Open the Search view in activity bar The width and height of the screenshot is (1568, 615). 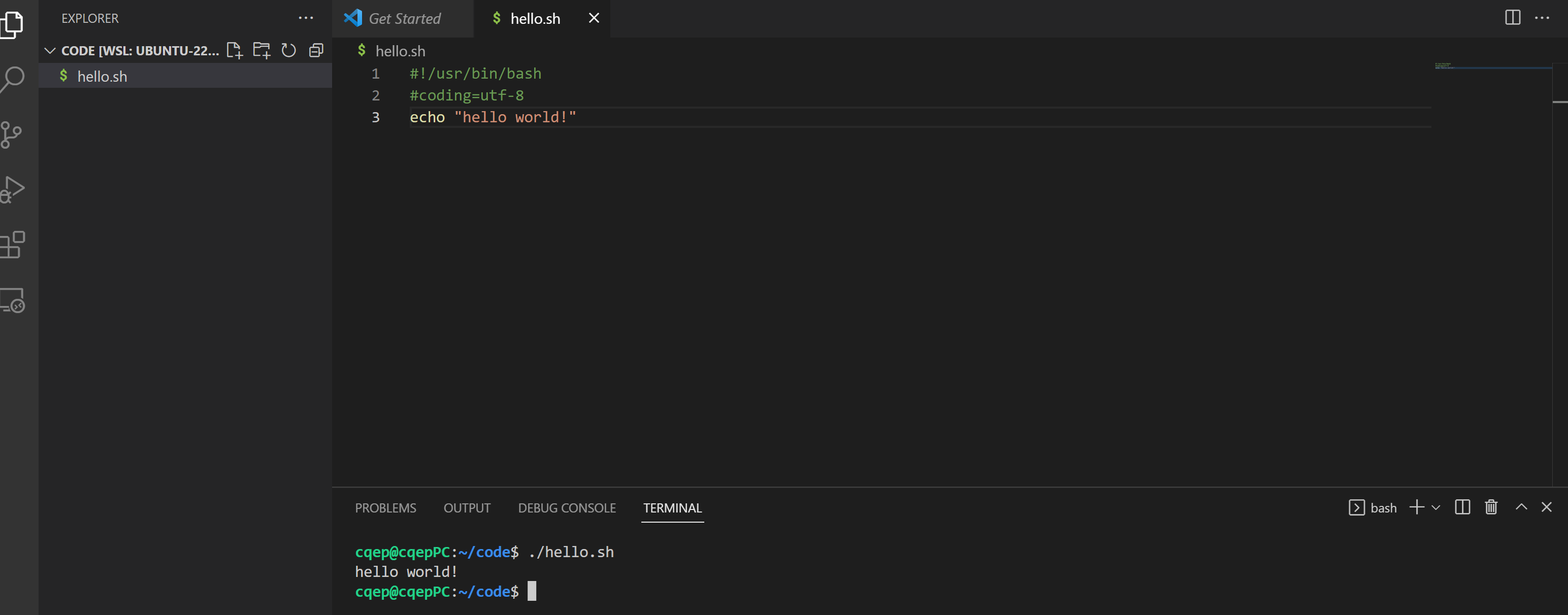pyautogui.click(x=12, y=79)
